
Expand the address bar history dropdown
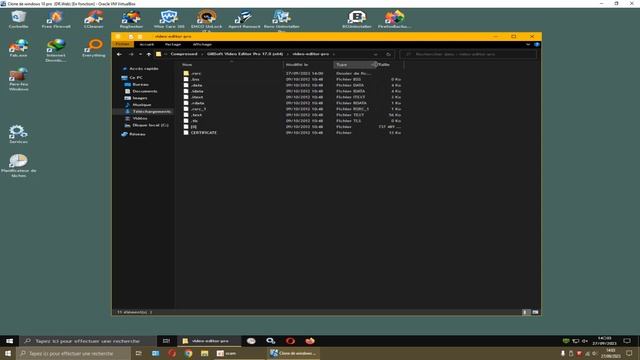376,54
